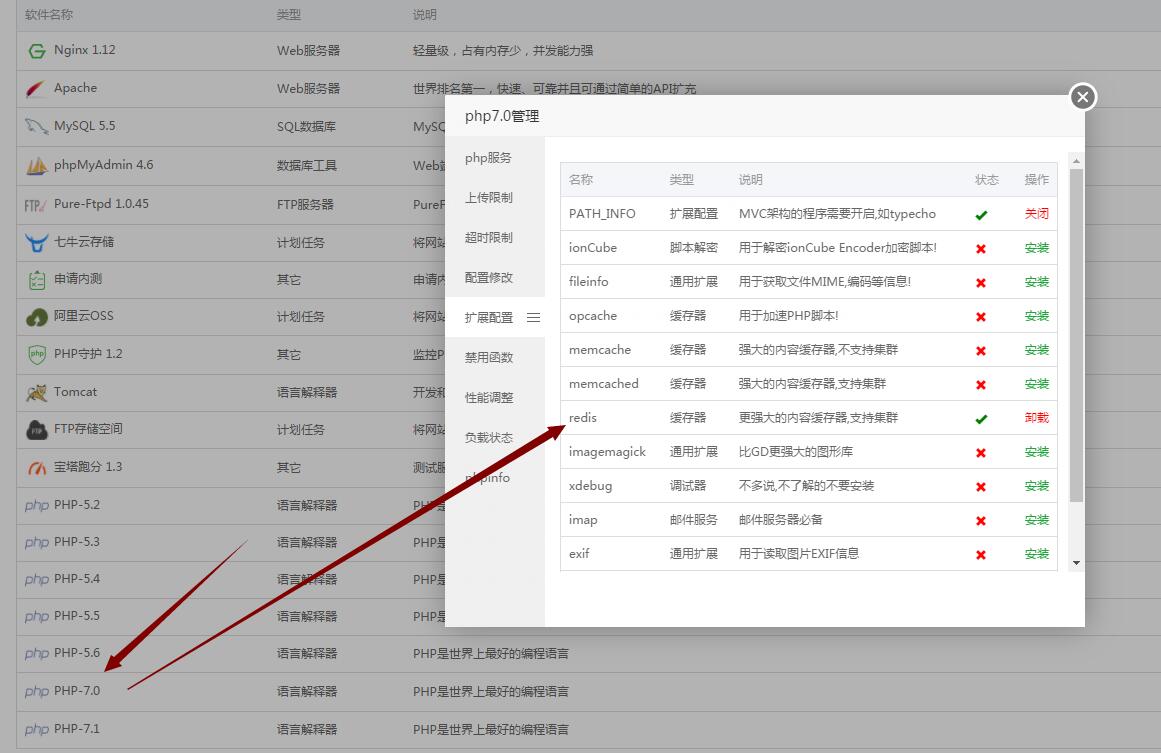Click the scrollbar up arrow in extension list

click(x=1077, y=161)
